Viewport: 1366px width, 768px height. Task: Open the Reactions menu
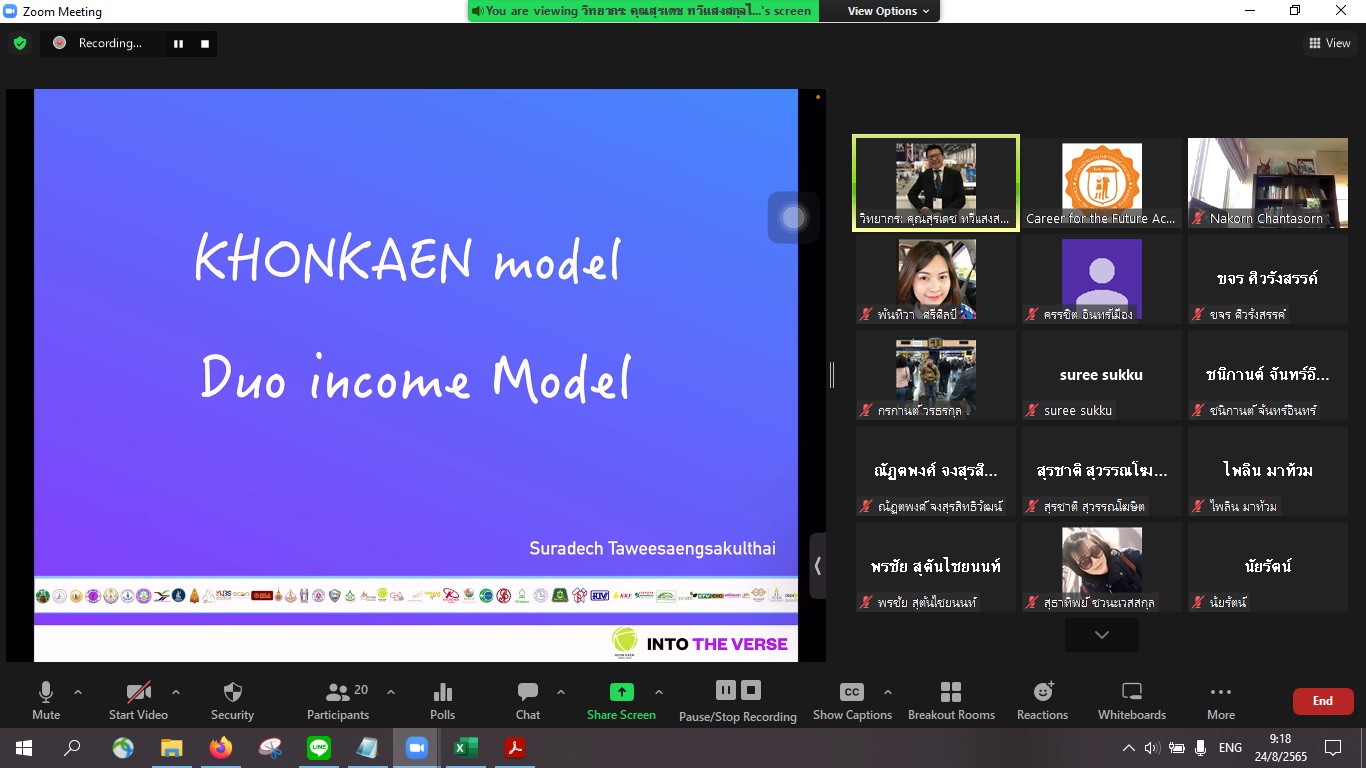[1042, 700]
